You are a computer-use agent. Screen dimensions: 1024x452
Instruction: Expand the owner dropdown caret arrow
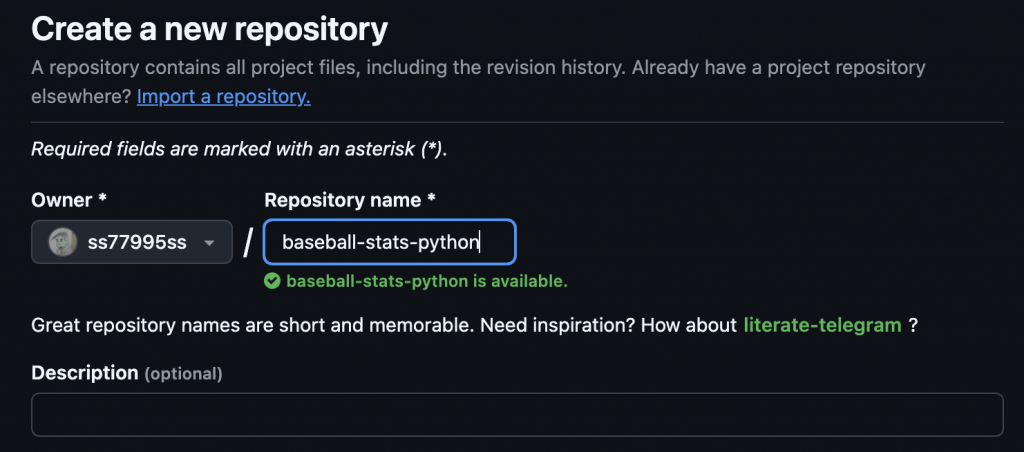[209, 243]
